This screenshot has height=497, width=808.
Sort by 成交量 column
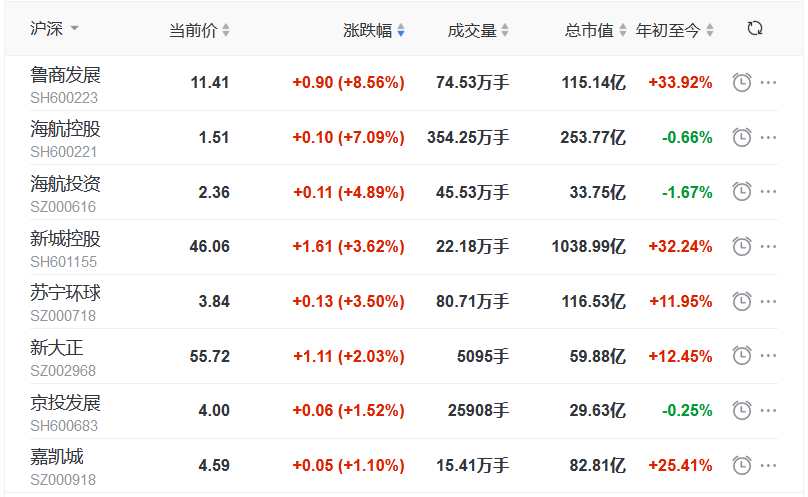478,30
